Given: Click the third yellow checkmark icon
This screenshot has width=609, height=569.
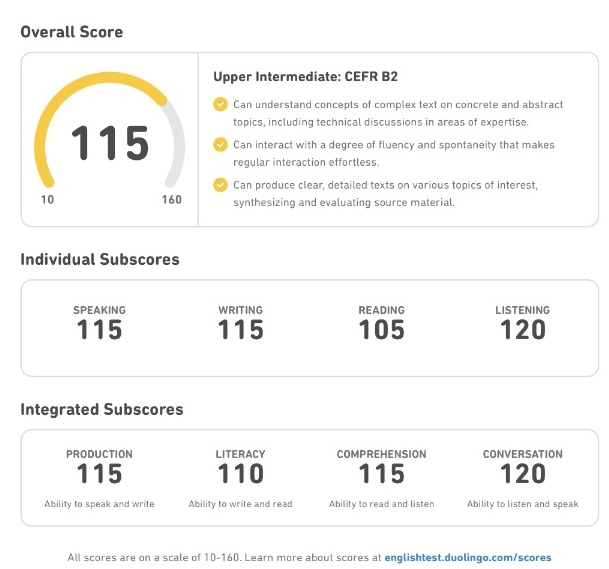Looking at the screenshot, I should 220,185.
